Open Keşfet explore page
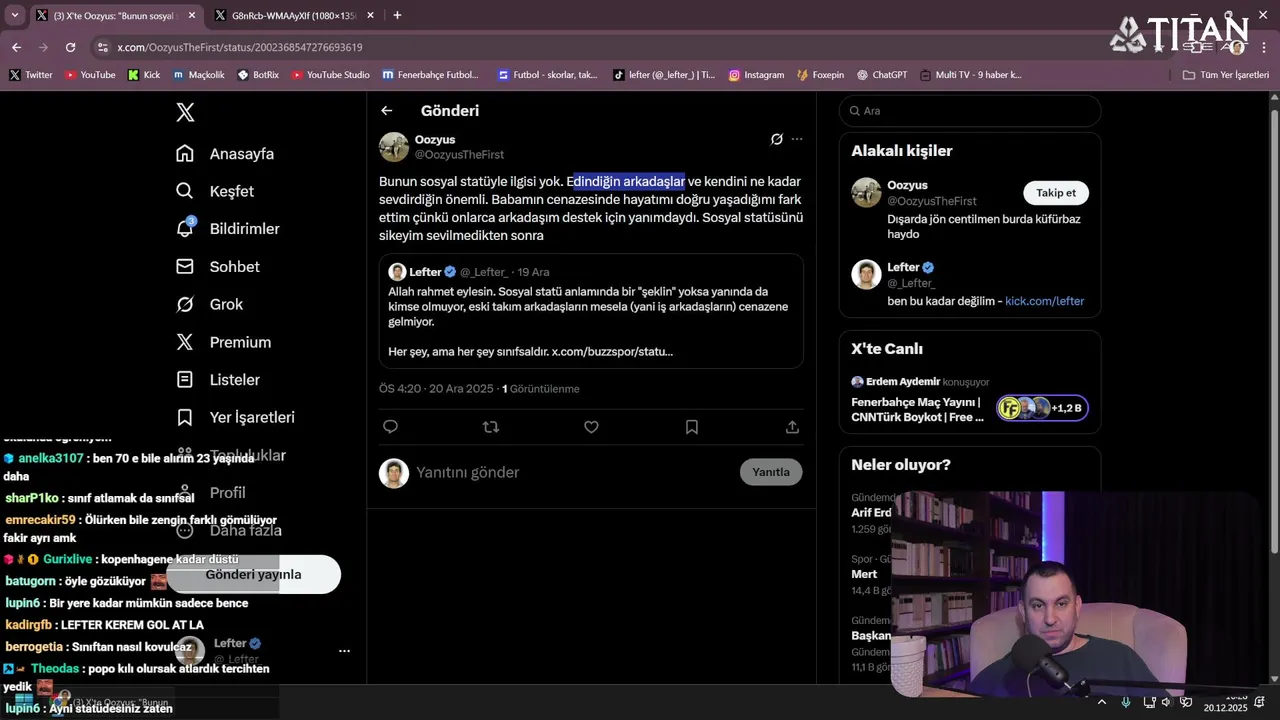 pyautogui.click(x=215, y=191)
